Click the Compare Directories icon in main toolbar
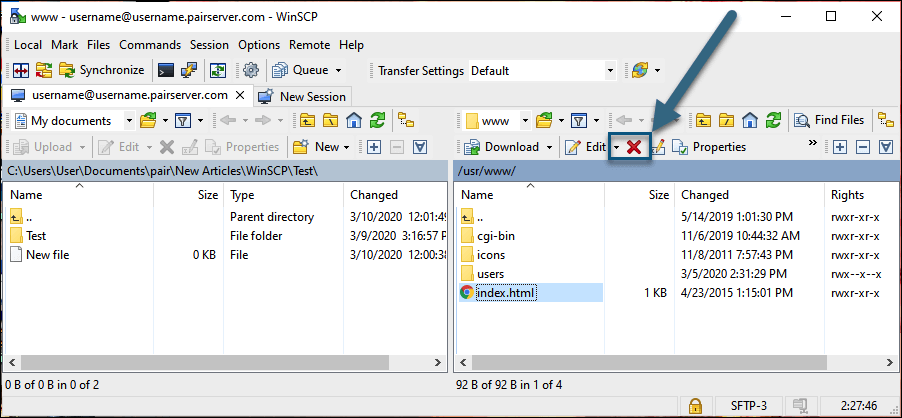The image size is (902, 418). click(21, 70)
